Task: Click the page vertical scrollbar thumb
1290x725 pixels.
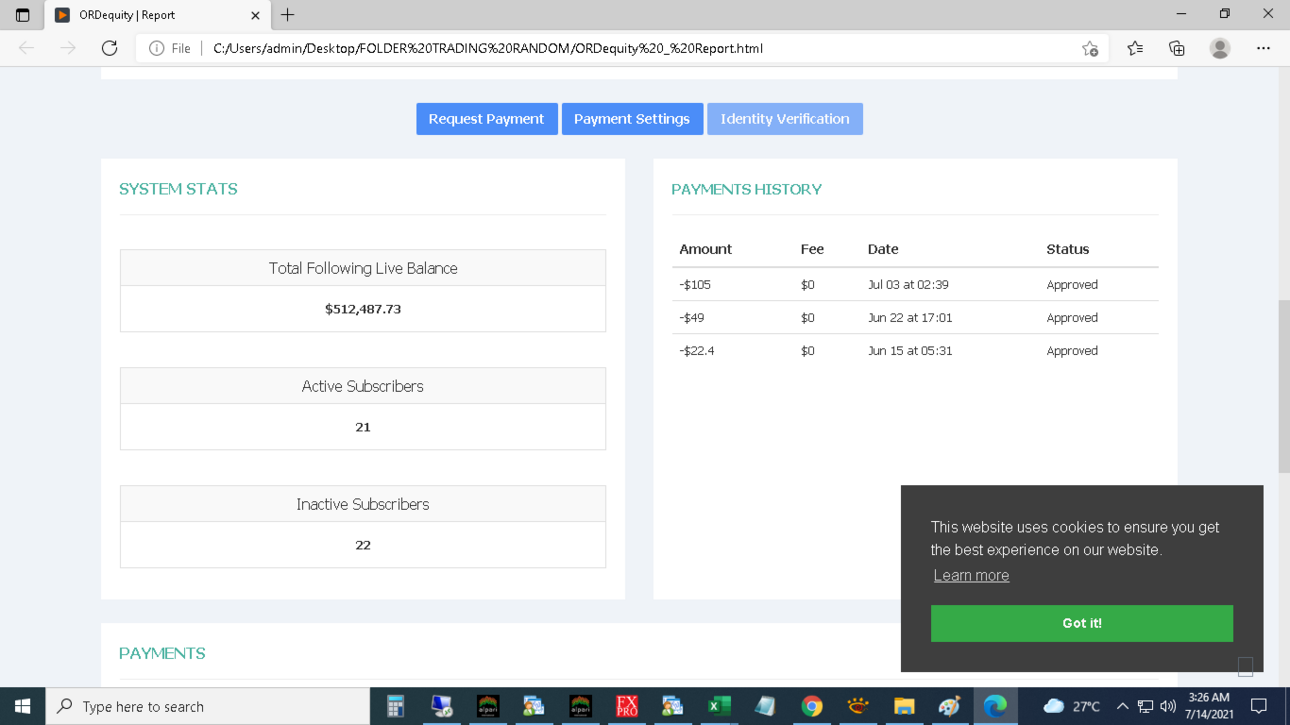Action: pyautogui.click(x=1283, y=386)
